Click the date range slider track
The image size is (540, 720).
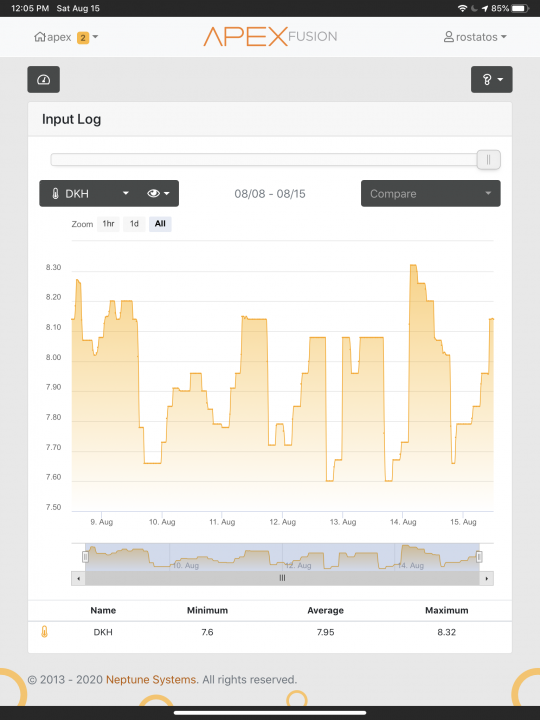click(264, 159)
